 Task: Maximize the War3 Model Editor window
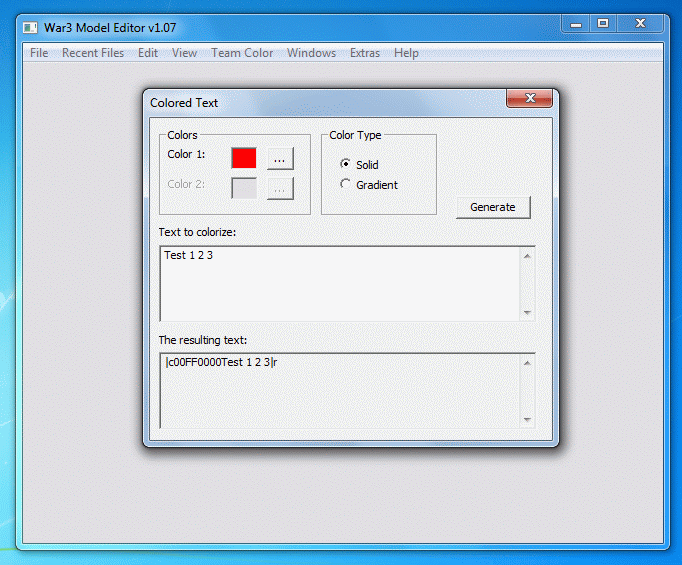[x=603, y=24]
